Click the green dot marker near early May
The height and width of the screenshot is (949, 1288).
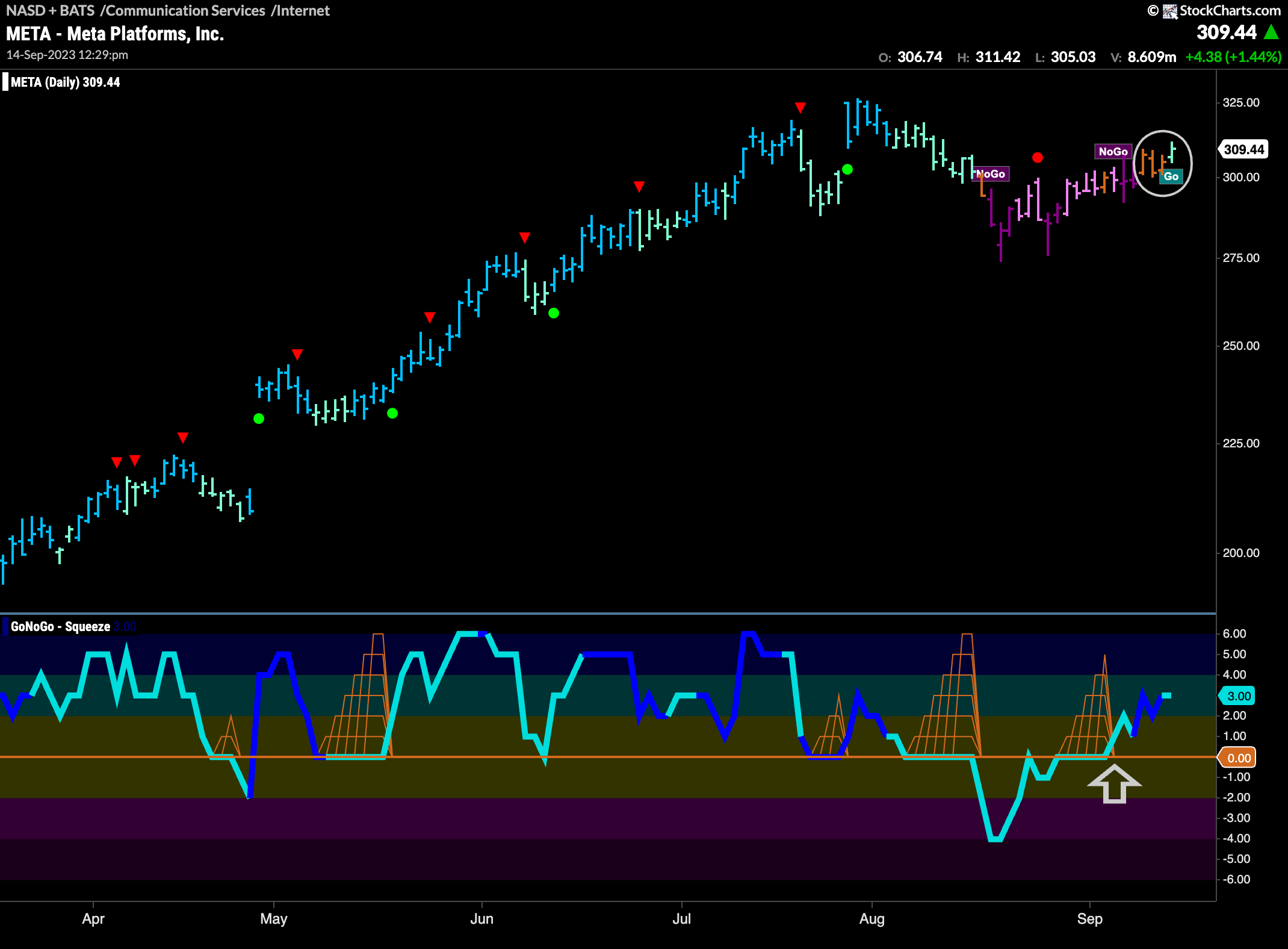pyautogui.click(x=259, y=418)
